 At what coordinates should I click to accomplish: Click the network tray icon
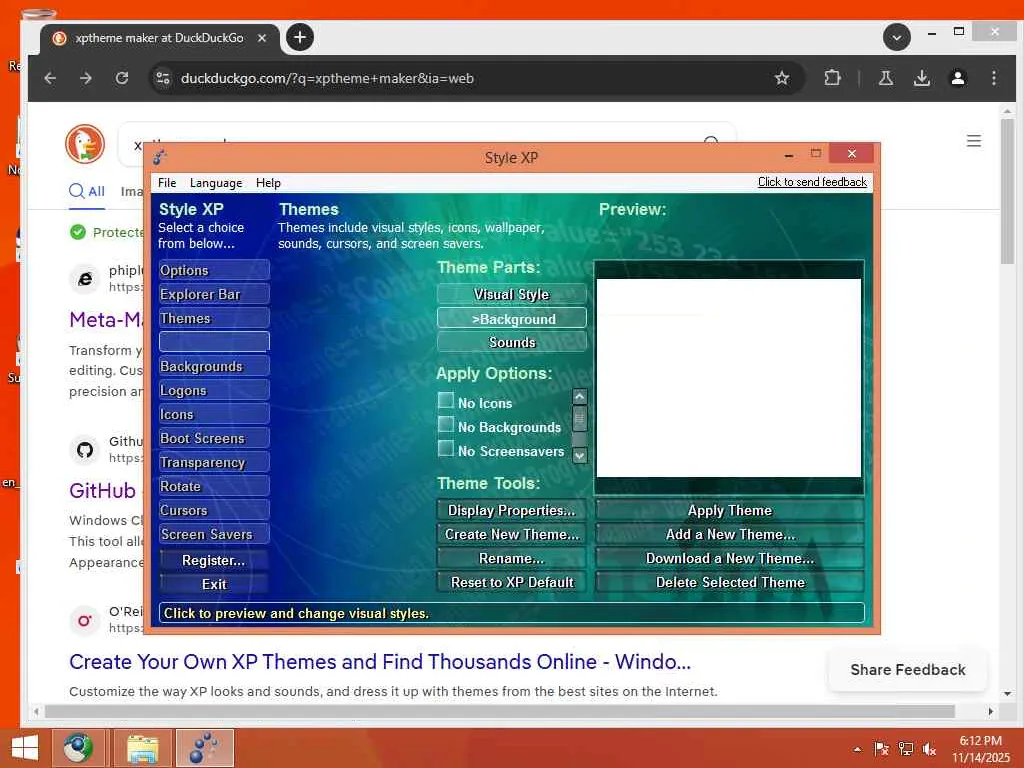(905, 749)
